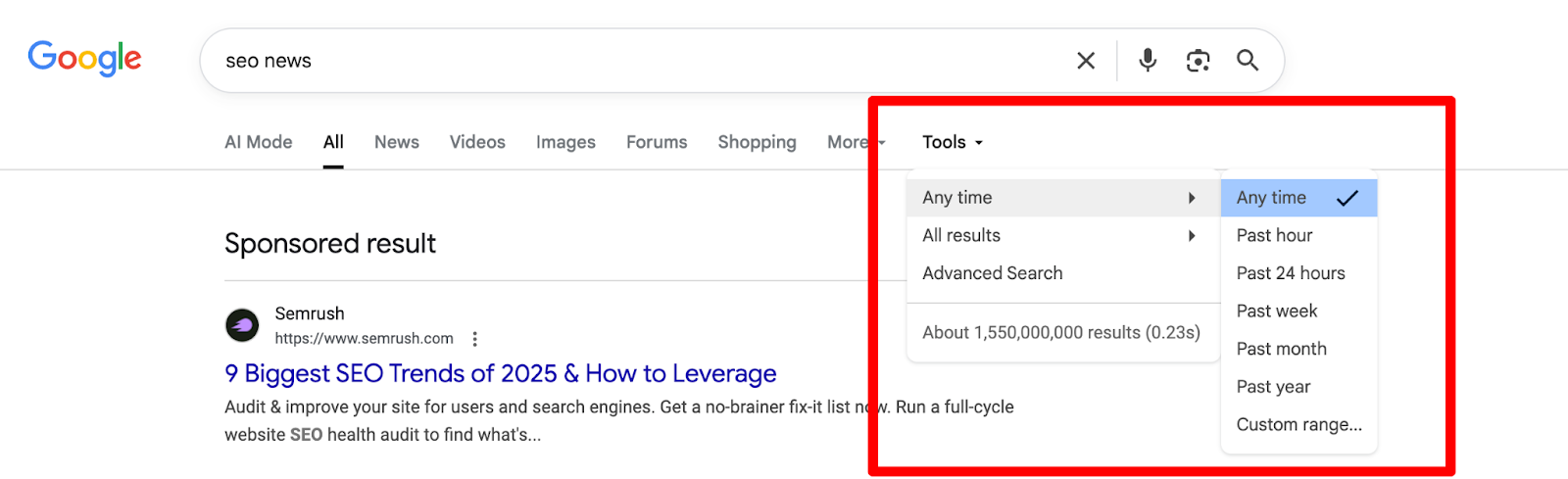Click the Semrush favicon
Viewport: 1568px width, 479px height.
242,325
